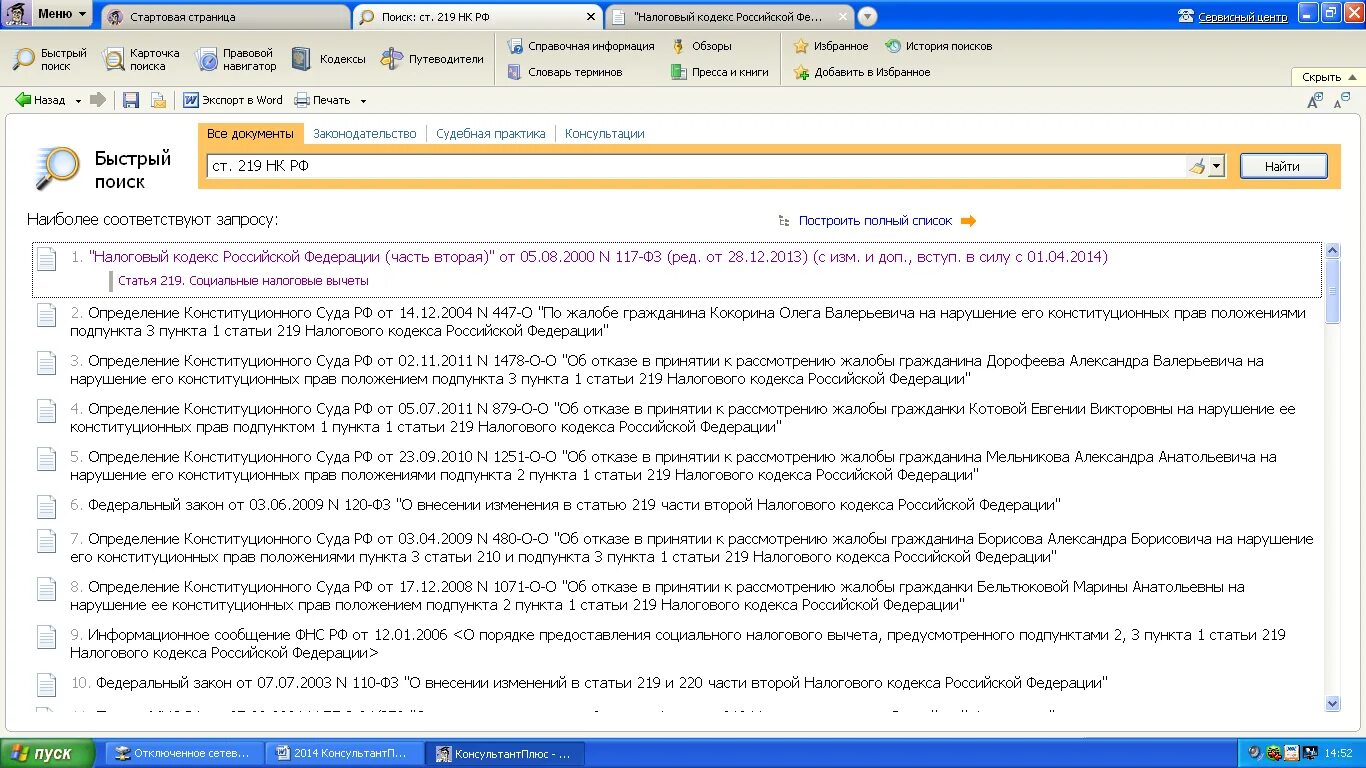Close the Налоговый кодекс tab
The height and width of the screenshot is (768, 1366).
click(843, 17)
